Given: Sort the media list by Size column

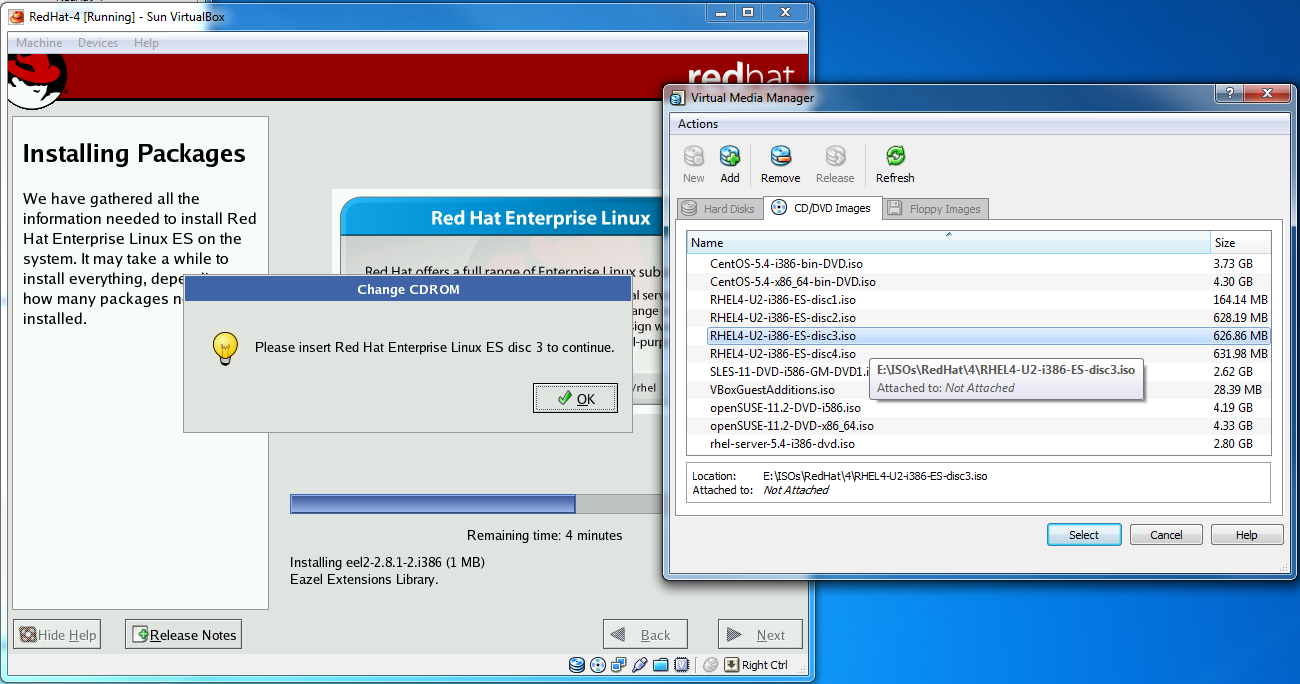Looking at the screenshot, I should tap(1240, 243).
